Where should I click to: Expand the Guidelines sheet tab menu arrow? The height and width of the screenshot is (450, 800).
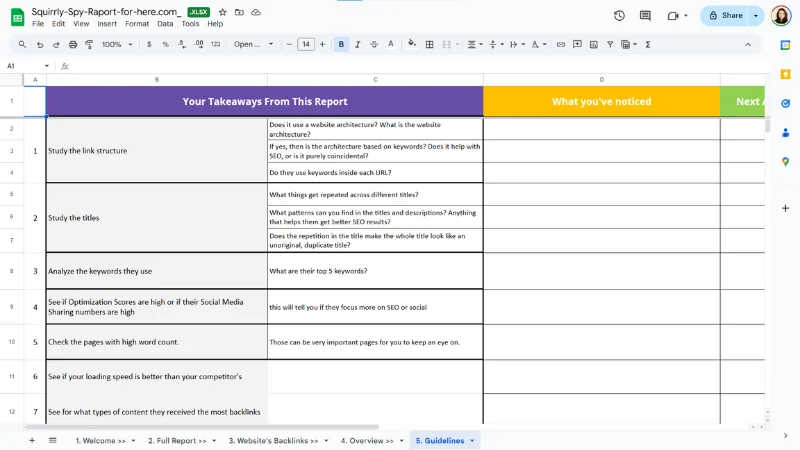pos(472,440)
